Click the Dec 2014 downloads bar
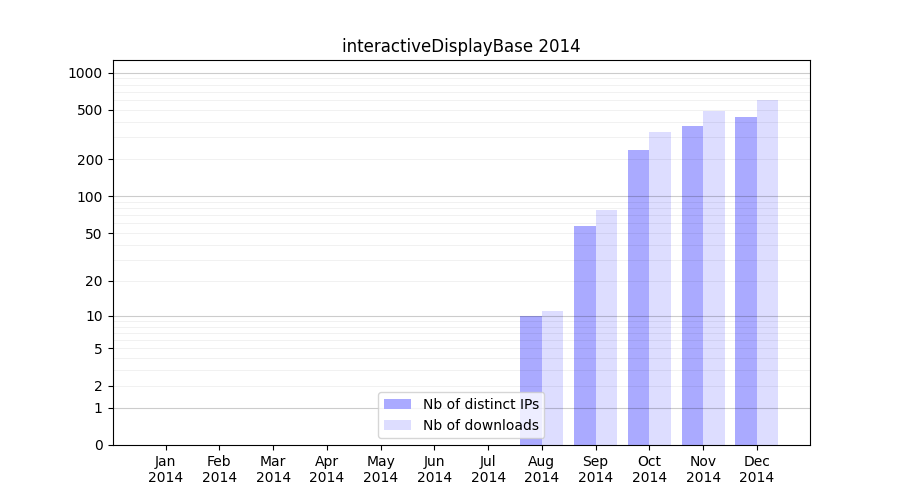900x500 pixels. pyautogui.click(x=767, y=272)
